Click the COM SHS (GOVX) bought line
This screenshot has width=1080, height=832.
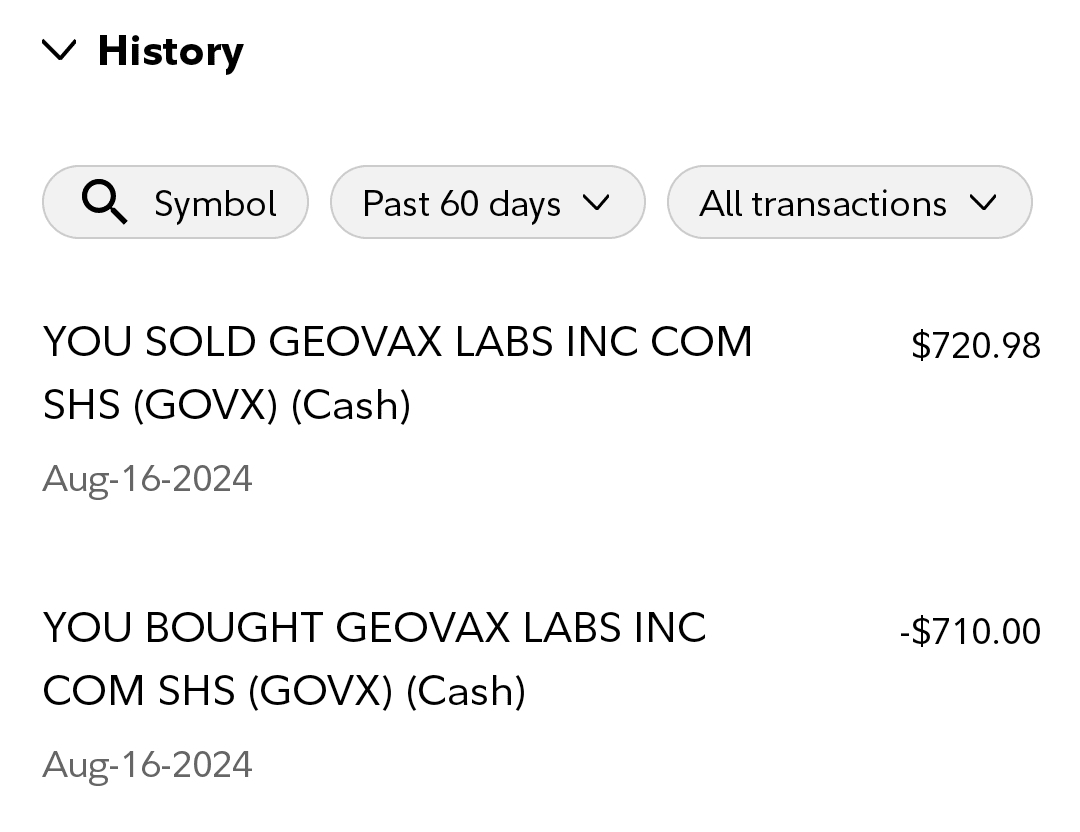point(284,691)
